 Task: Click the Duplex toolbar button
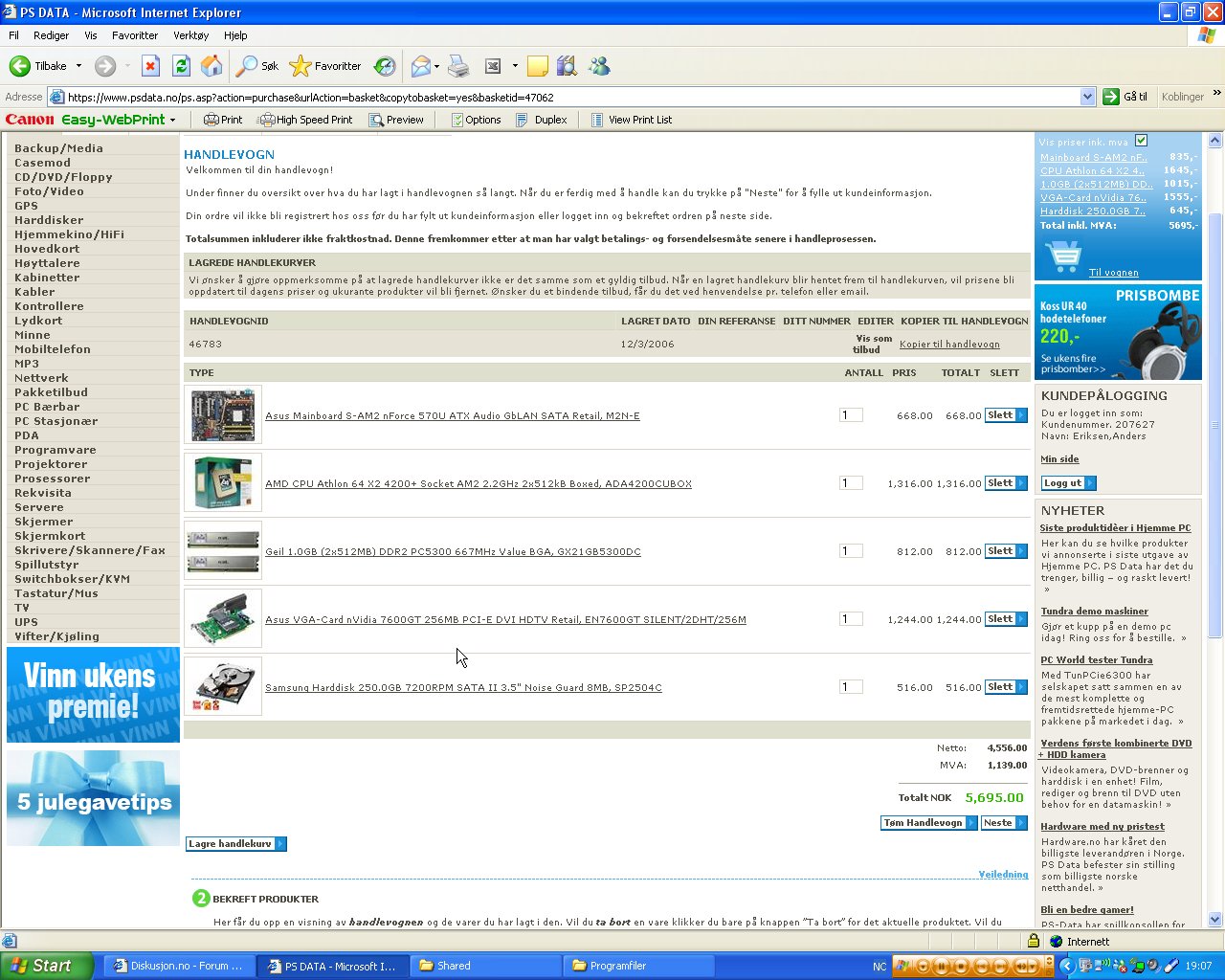pos(542,120)
